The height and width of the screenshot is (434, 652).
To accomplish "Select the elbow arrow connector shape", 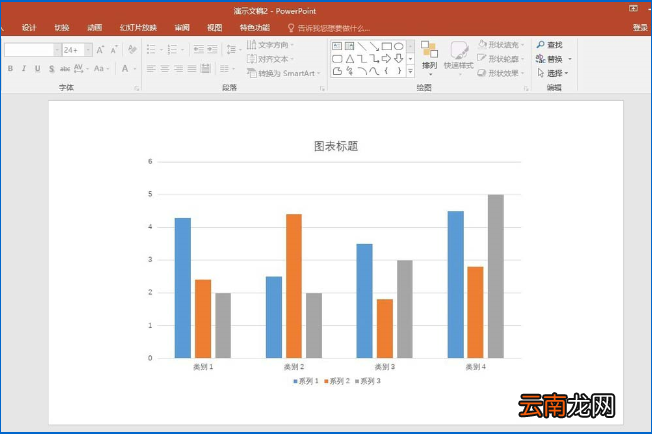I will pyautogui.click(x=374, y=59).
